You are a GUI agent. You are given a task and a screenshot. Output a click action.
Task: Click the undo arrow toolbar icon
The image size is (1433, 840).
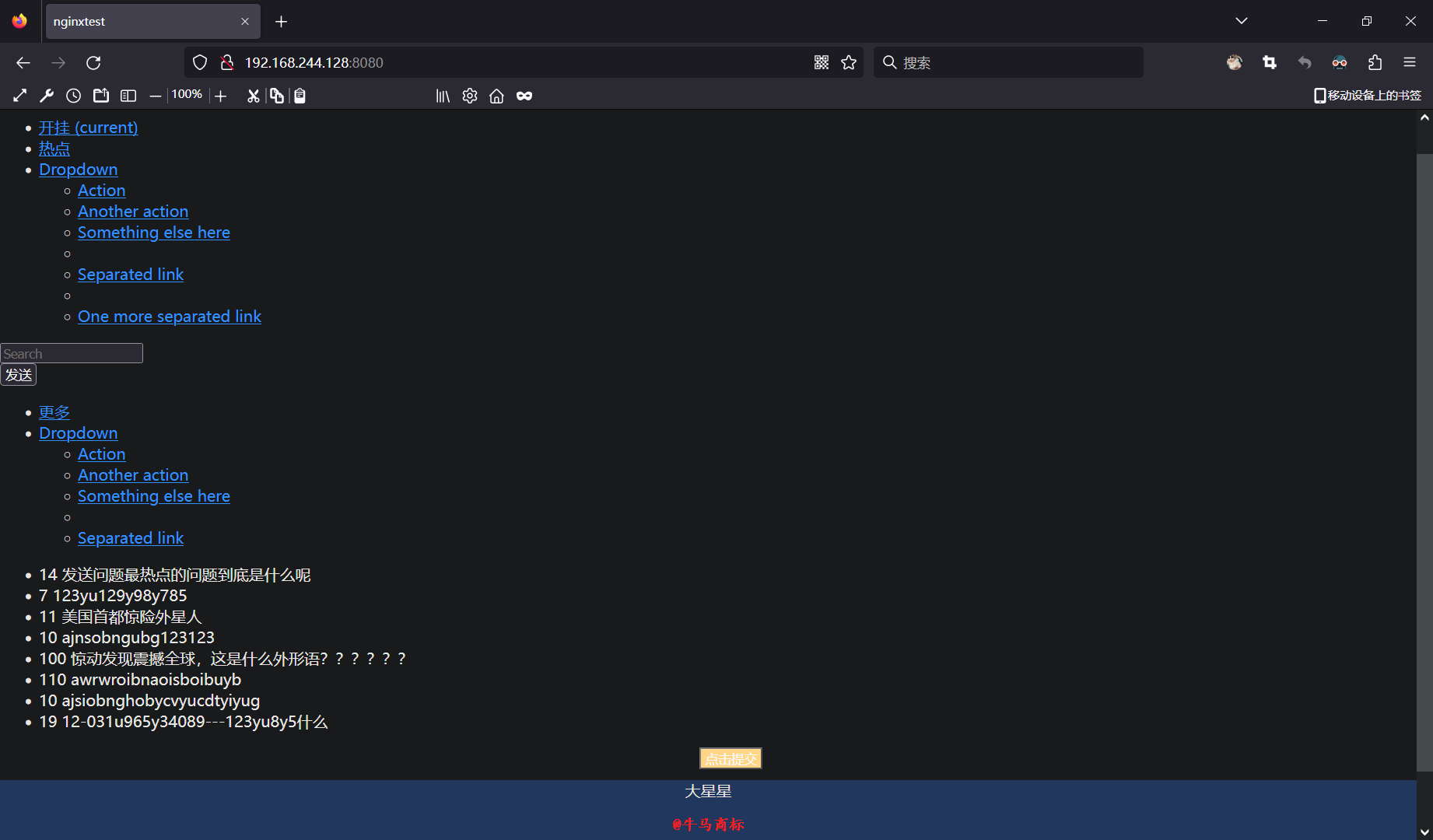pos(1305,63)
